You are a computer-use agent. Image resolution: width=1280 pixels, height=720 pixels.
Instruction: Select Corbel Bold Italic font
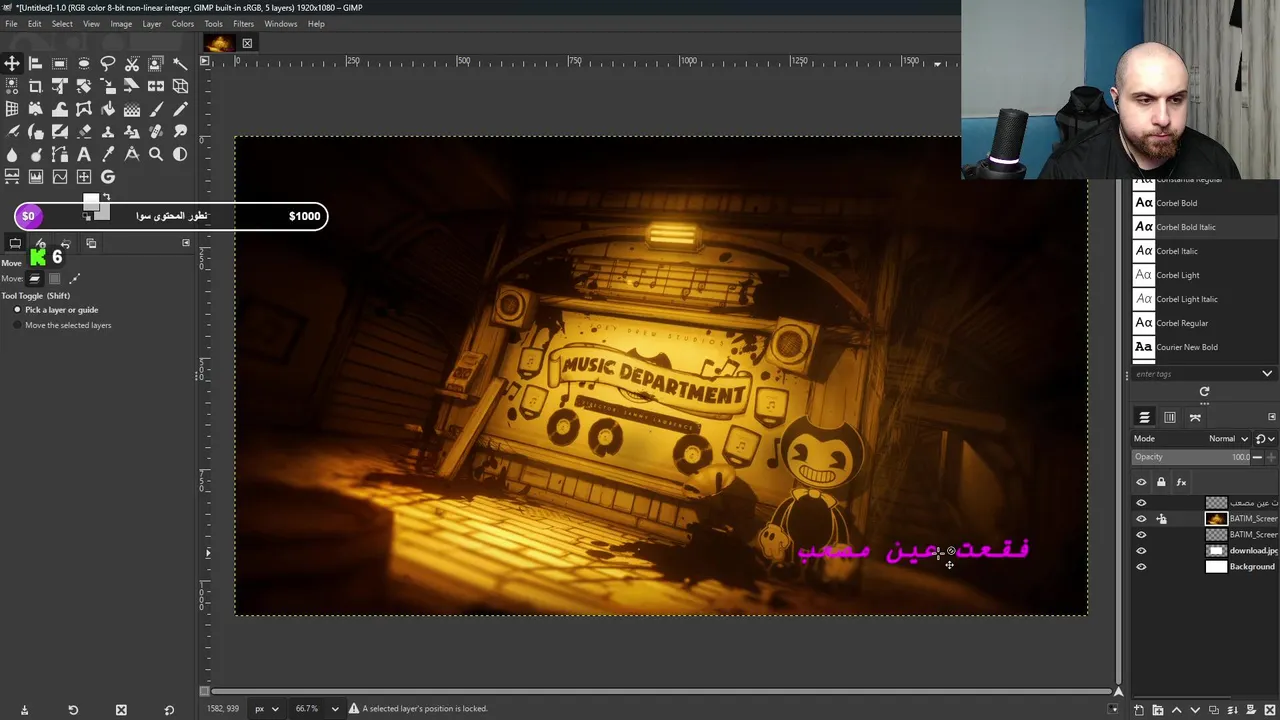tap(1186, 227)
